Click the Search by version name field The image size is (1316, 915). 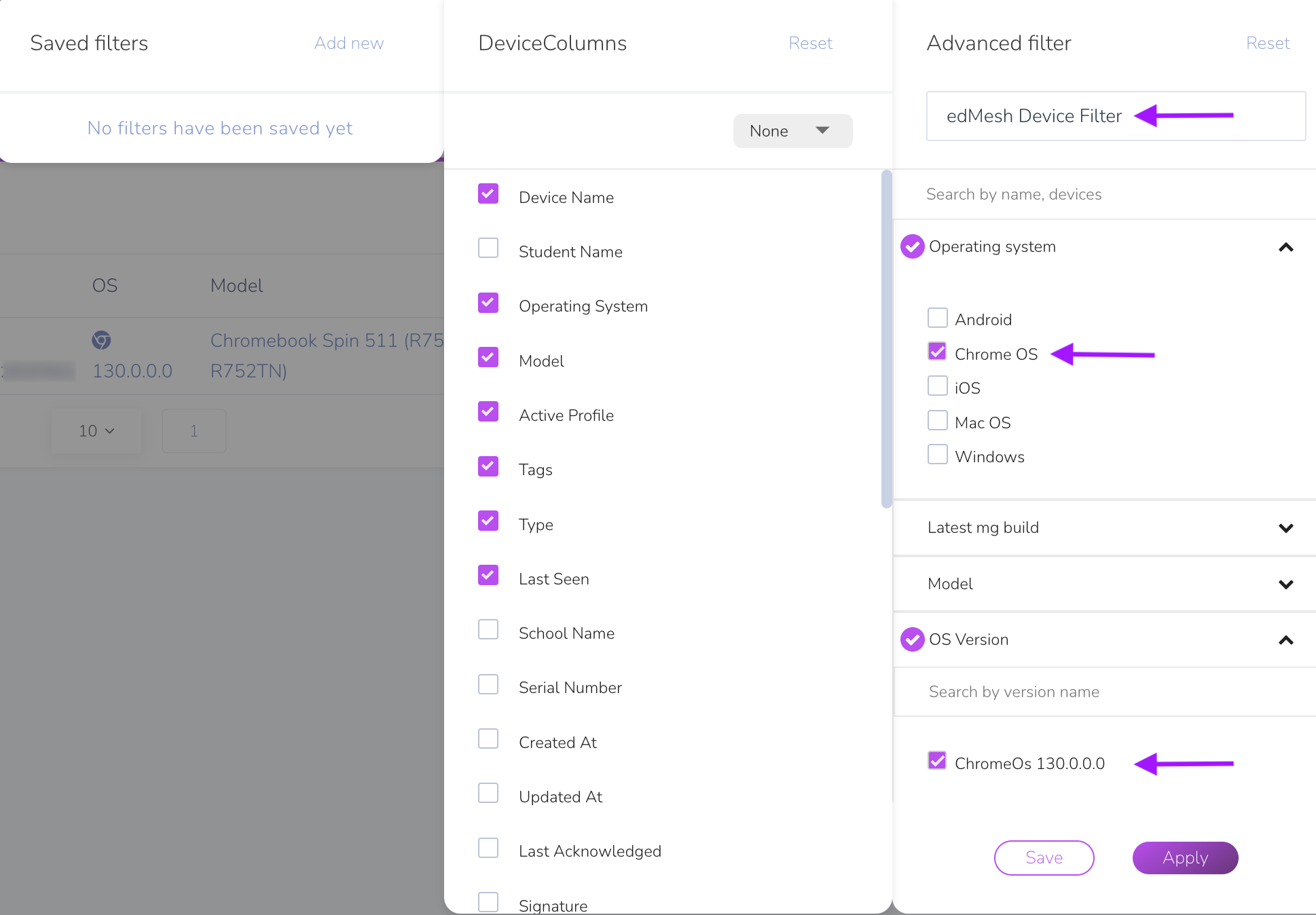coord(1105,692)
